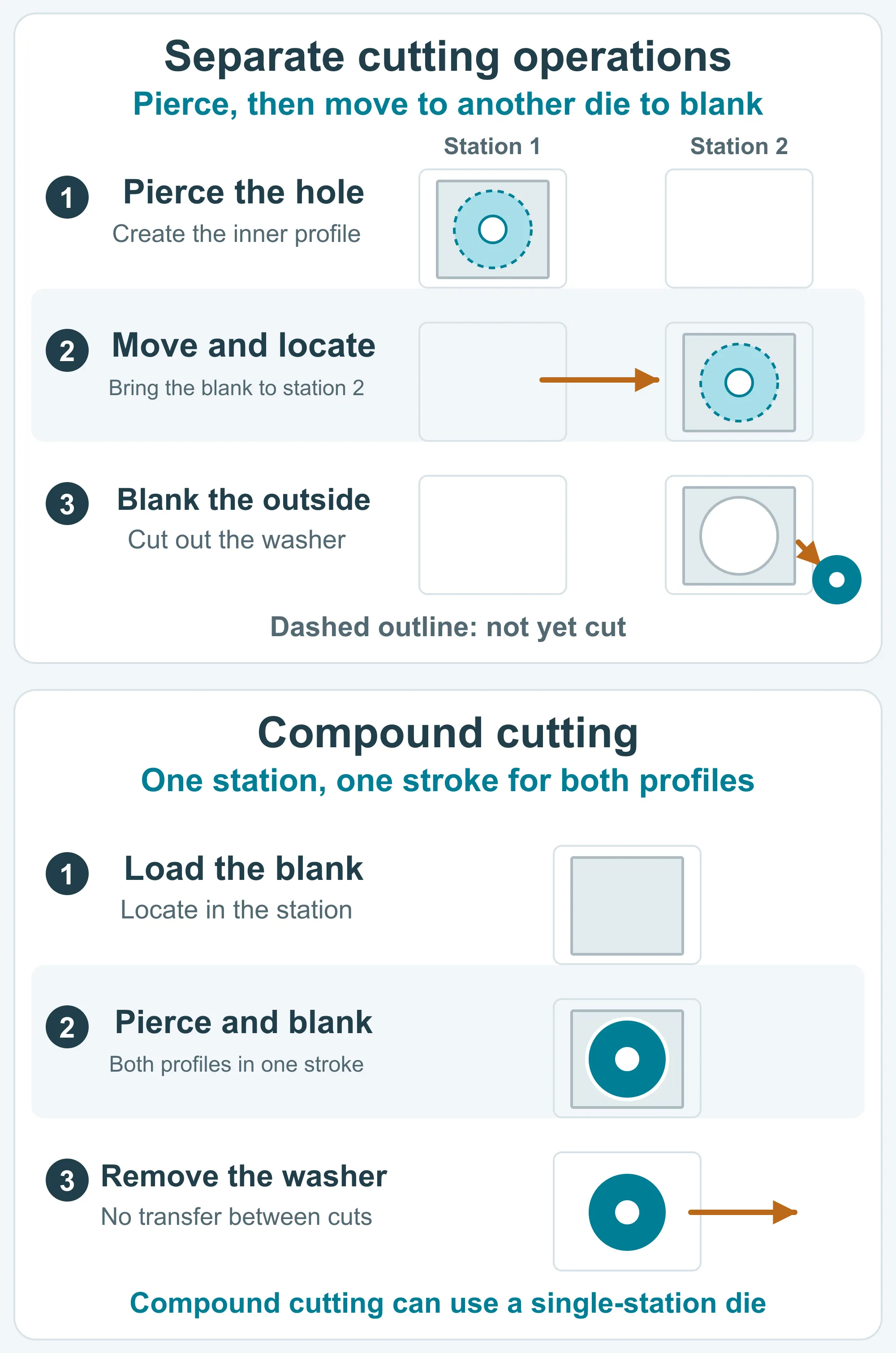Click the step 1 badge beside Load the blank
The height and width of the screenshot is (1353, 896).
[x=67, y=874]
